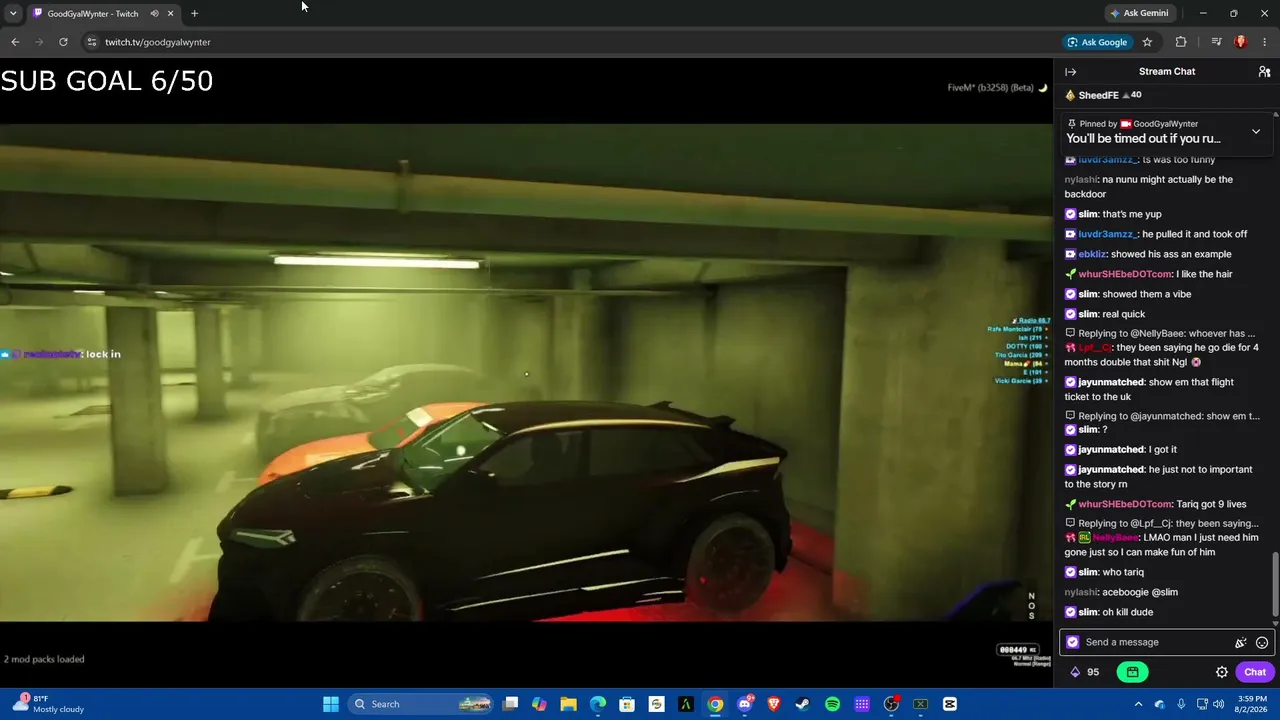Open microphone status in system tray
Viewport: 1280px width, 720px height.
[x=1181, y=704]
